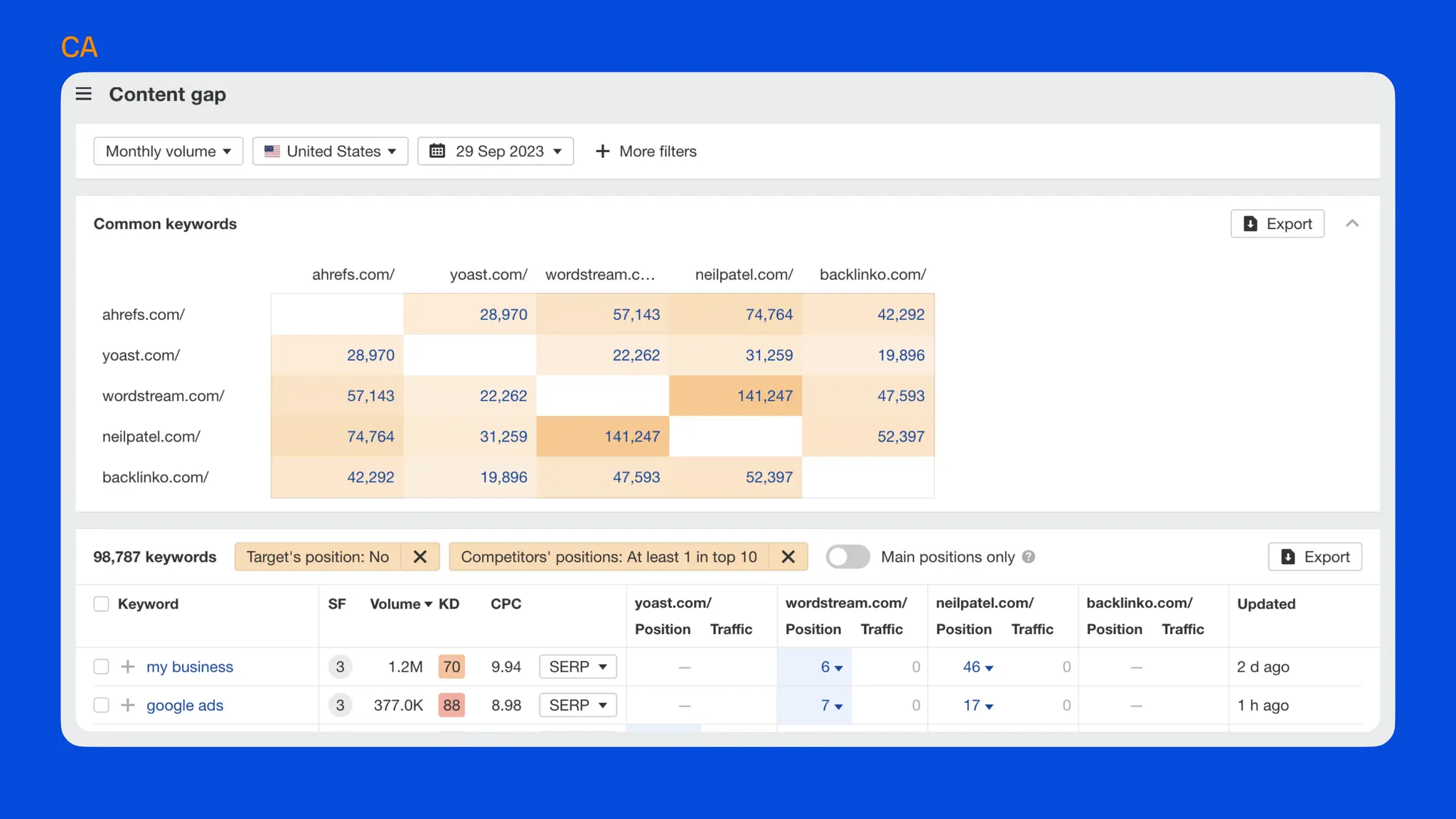Click SF badge 3 in 'google ads' row
Image resolution: width=1456 pixels, height=819 pixels.
[340, 705]
